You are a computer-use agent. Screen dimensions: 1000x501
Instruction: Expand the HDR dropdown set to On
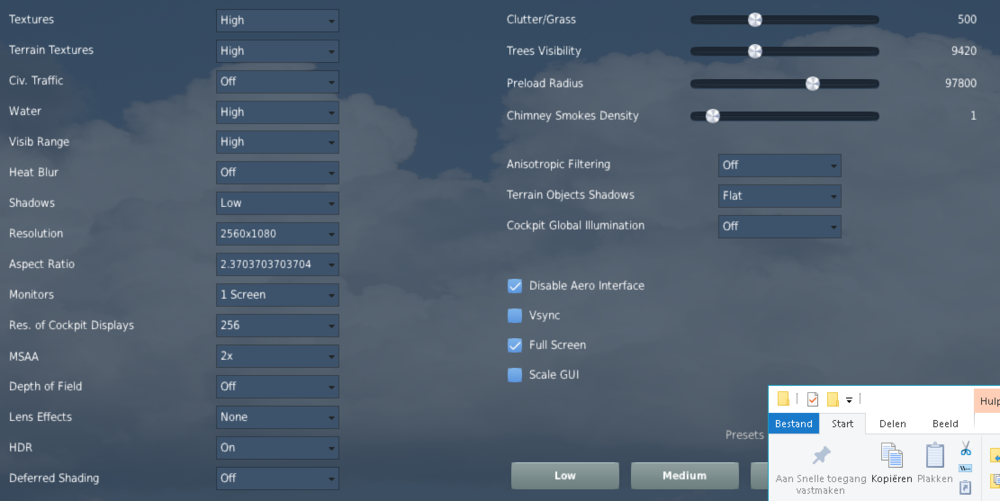(277, 448)
